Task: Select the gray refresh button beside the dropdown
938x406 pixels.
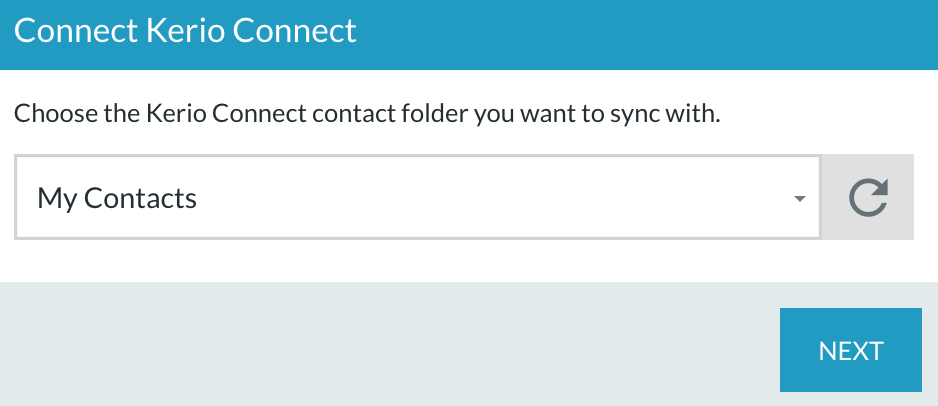Action: [868, 197]
